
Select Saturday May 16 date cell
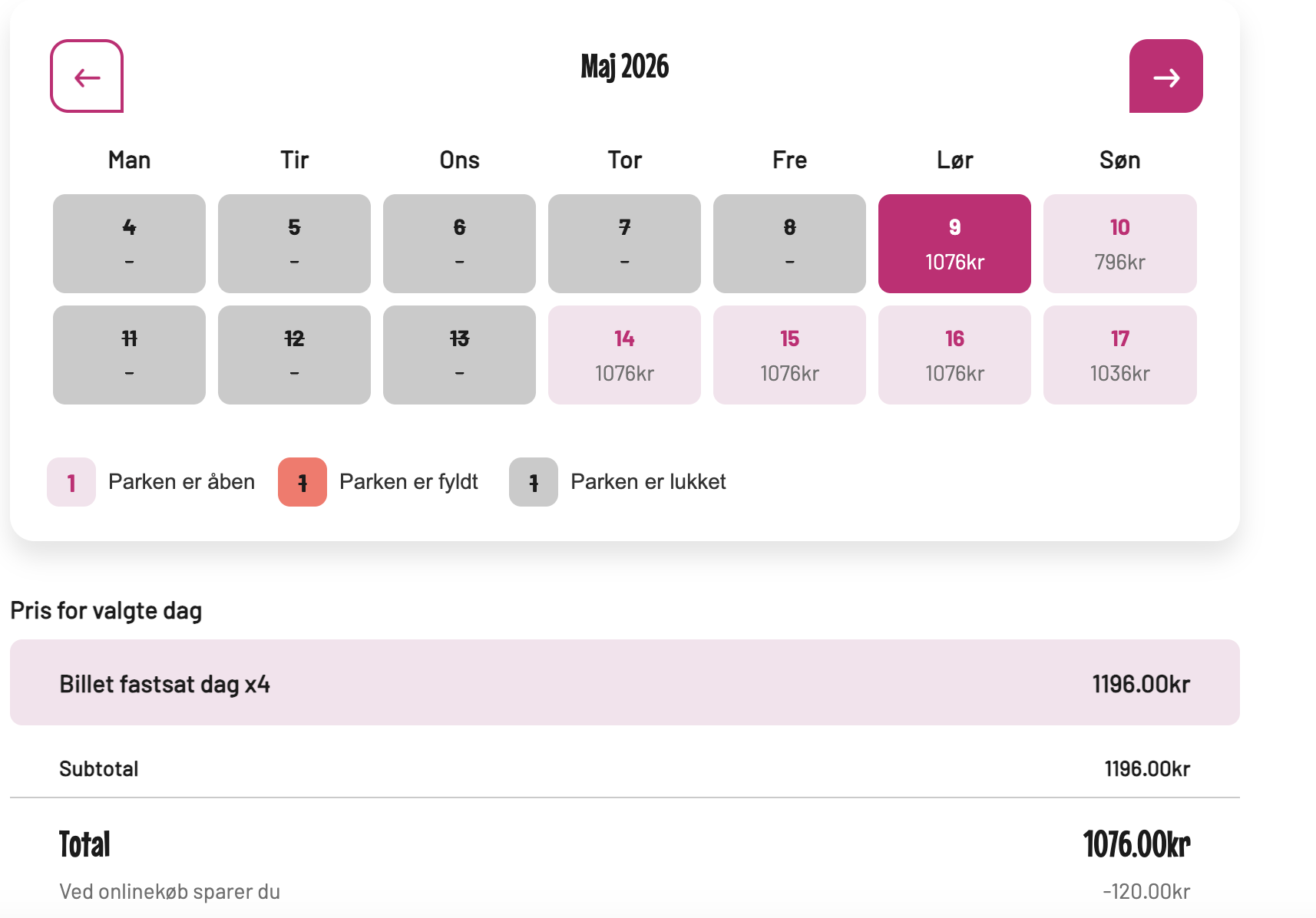(954, 355)
